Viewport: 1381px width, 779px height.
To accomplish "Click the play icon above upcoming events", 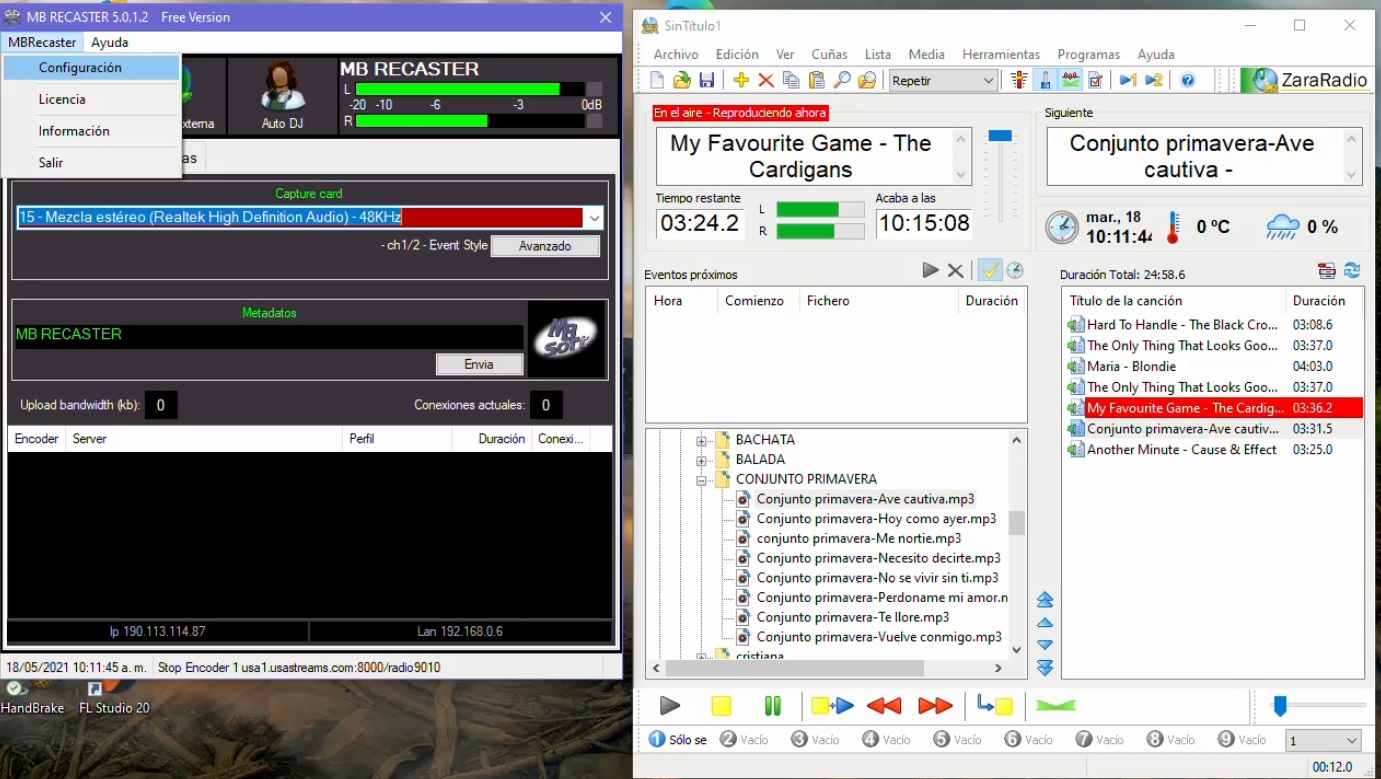I will click(x=930, y=270).
